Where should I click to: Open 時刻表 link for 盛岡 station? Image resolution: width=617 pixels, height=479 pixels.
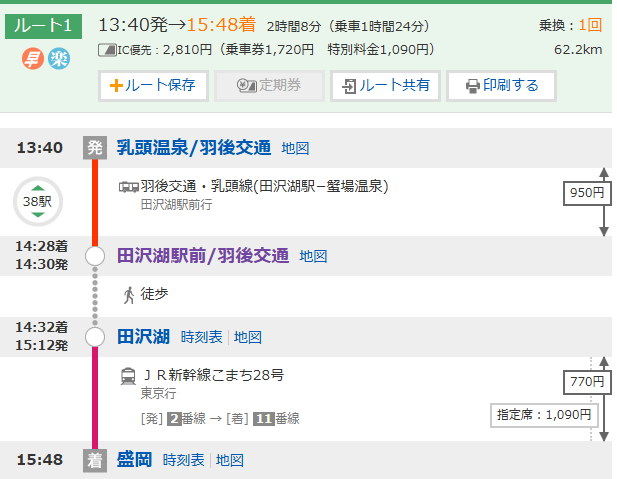183,460
